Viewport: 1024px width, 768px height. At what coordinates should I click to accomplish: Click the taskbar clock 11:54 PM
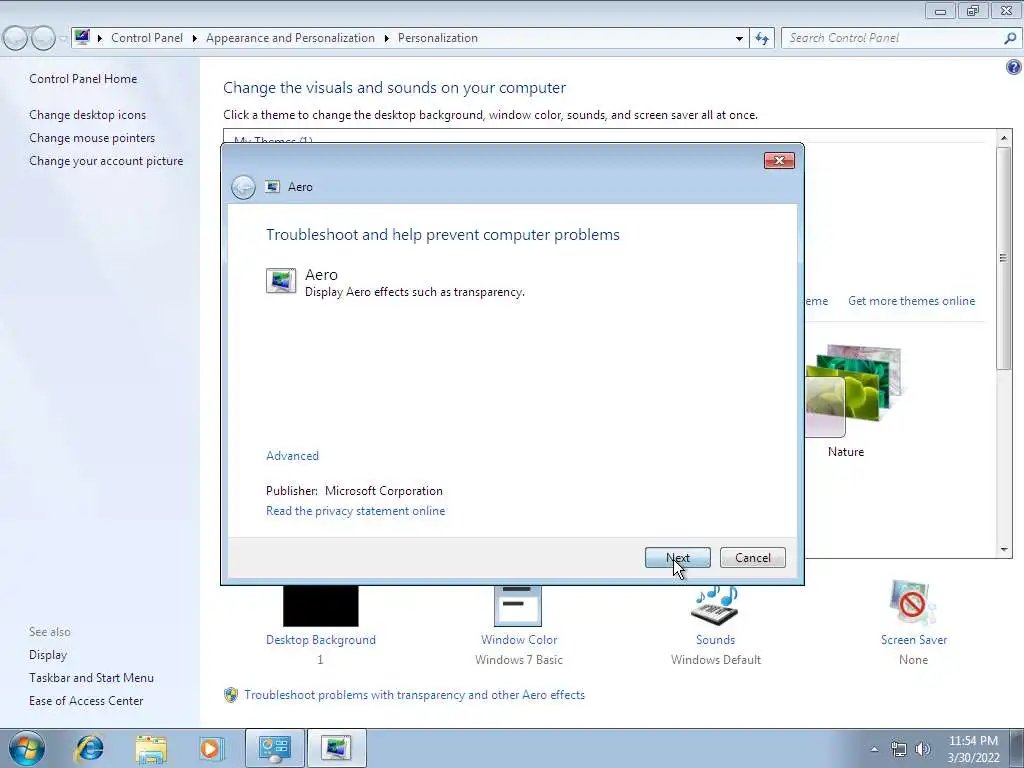click(x=973, y=741)
